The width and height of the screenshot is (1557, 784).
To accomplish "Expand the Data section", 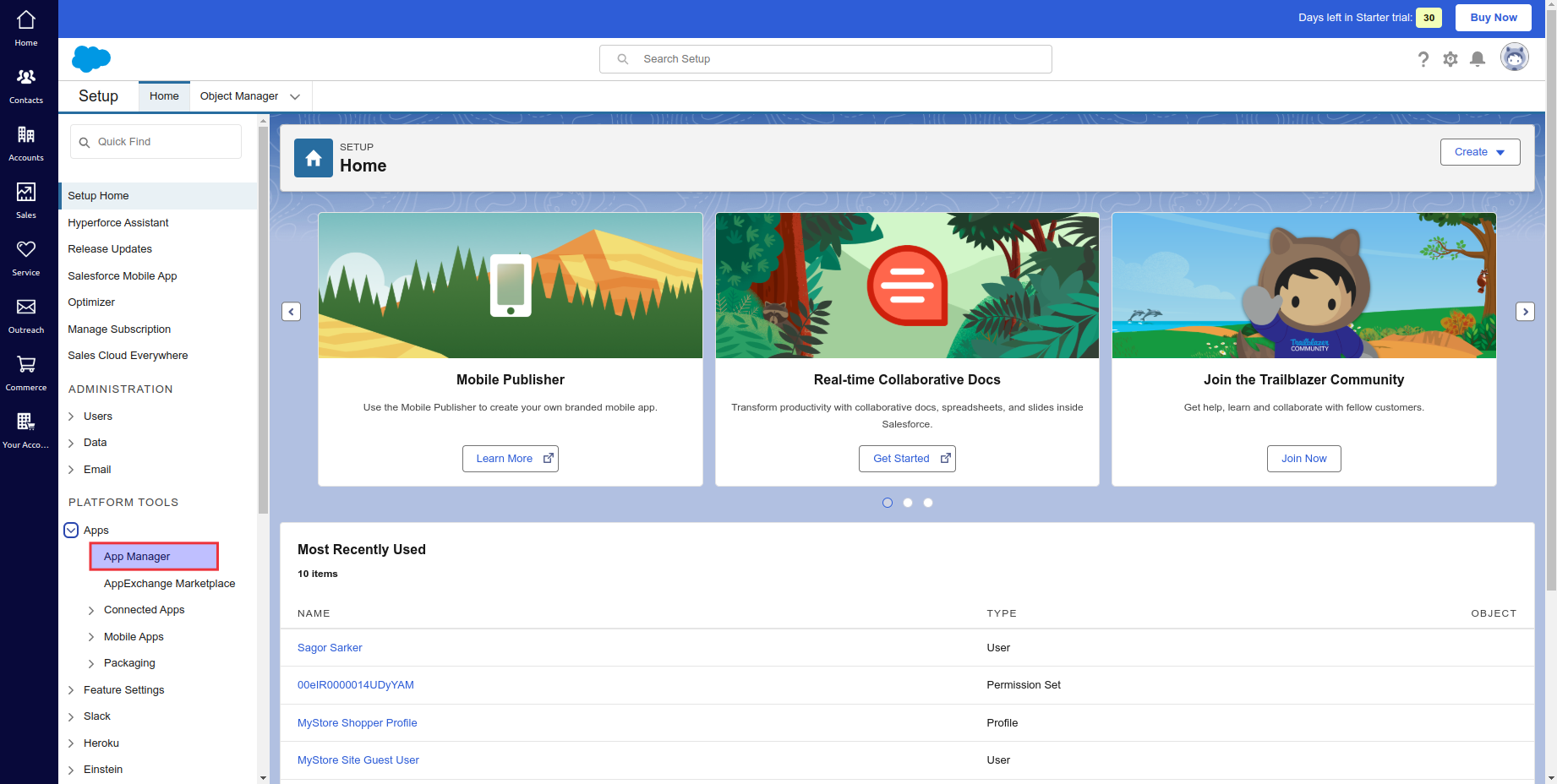I will pos(71,443).
